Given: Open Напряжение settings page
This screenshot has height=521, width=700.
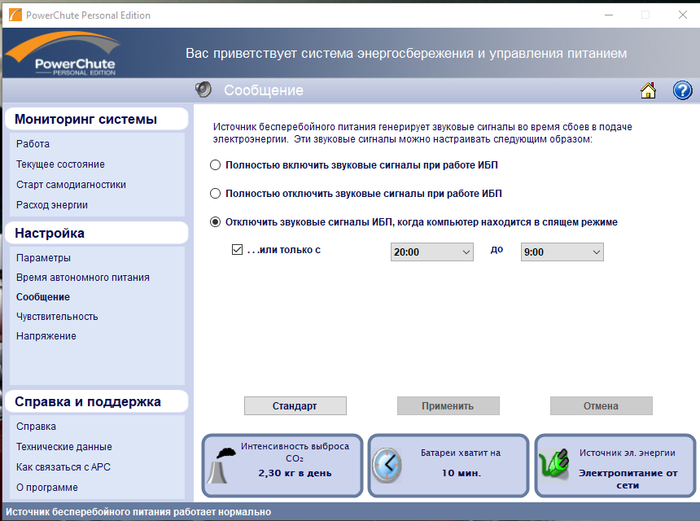Looking at the screenshot, I should coord(46,336).
